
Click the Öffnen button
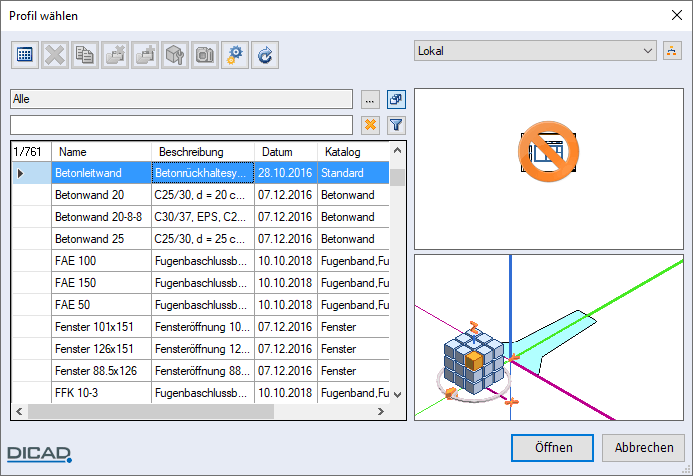[552, 448]
